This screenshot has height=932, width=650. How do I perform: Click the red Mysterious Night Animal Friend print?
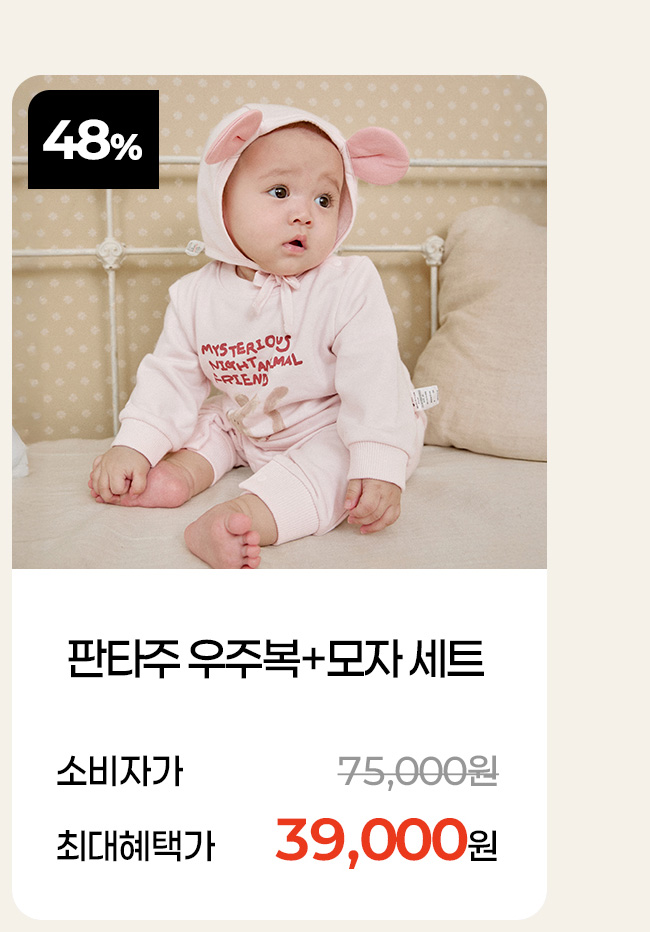point(251,361)
